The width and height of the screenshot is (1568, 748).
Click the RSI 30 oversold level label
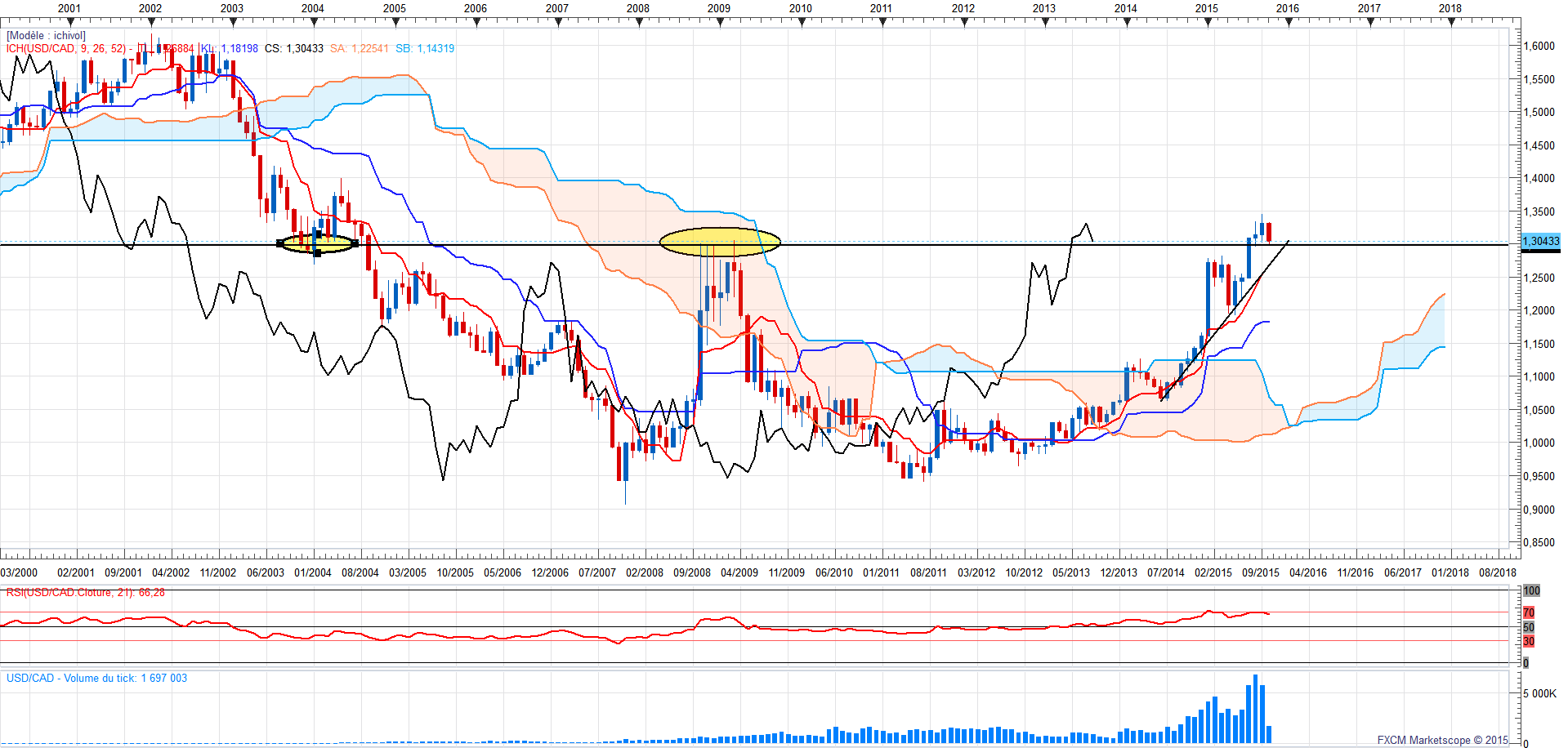1529,641
